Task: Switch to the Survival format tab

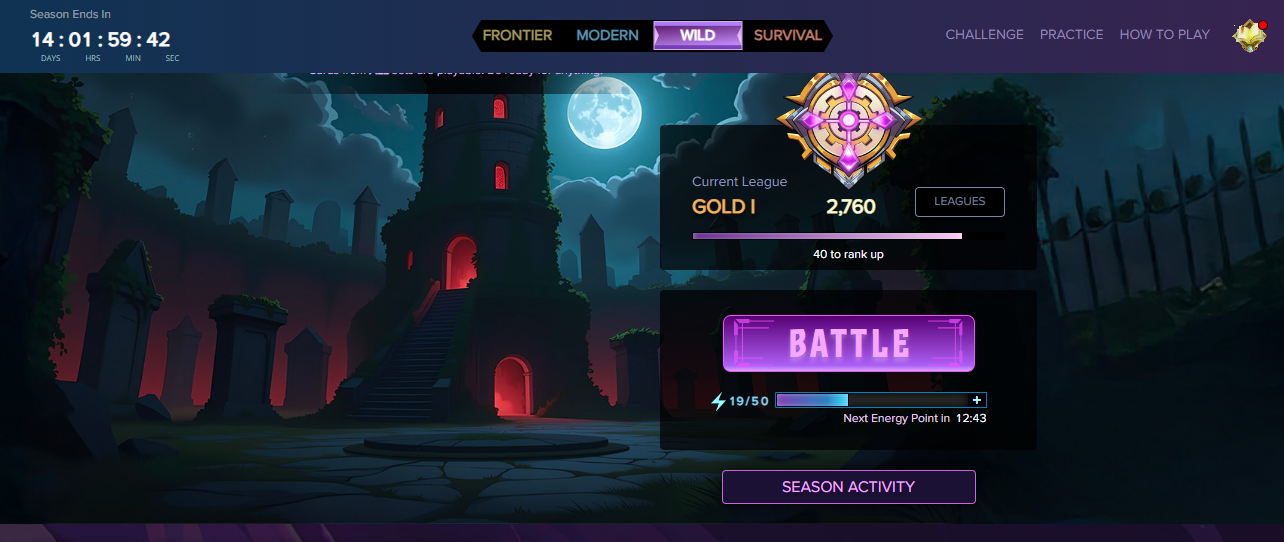Action: [x=788, y=35]
